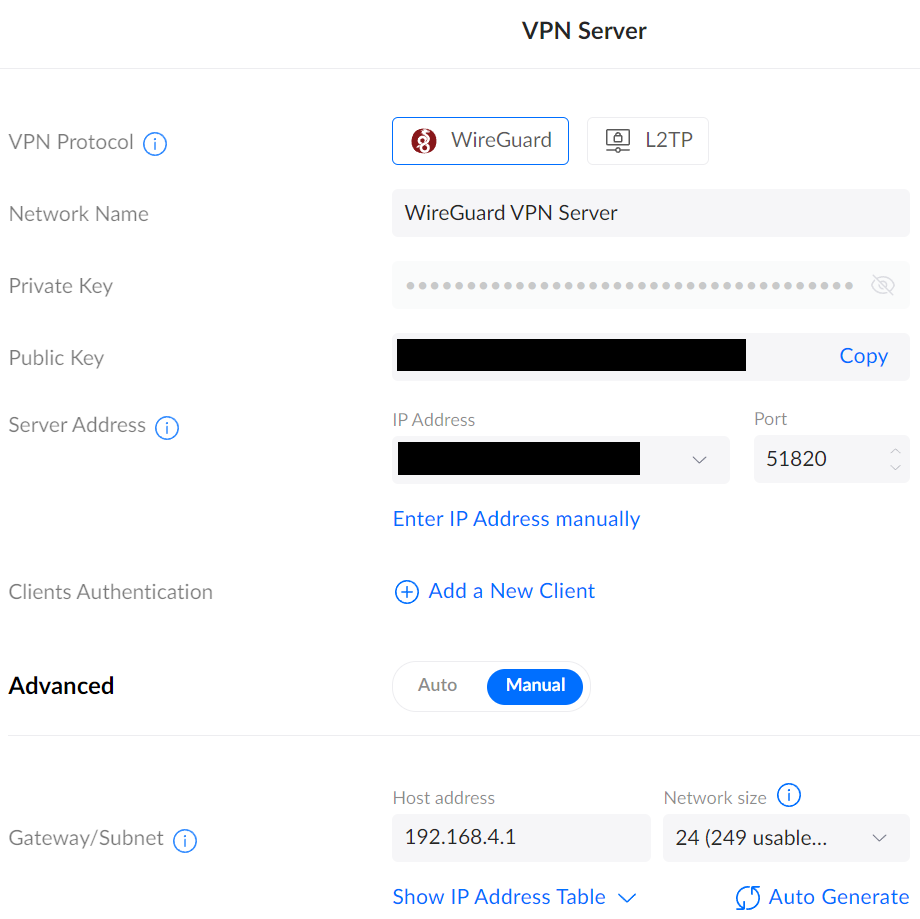Click the Auto Generate refresh icon
The height and width of the screenshot is (919, 920).
pos(748,897)
